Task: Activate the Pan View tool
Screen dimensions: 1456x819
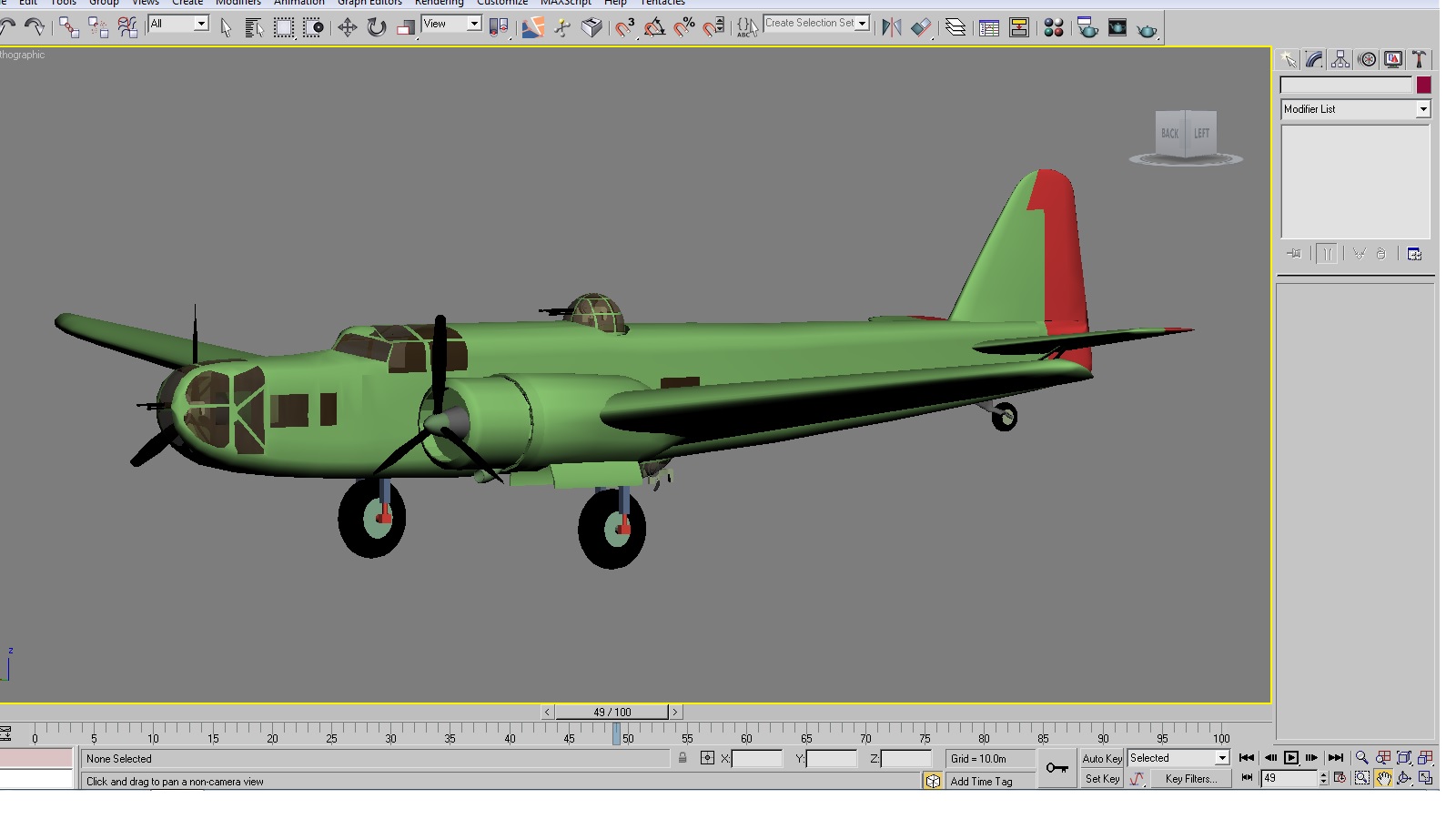Action: tap(1383, 778)
